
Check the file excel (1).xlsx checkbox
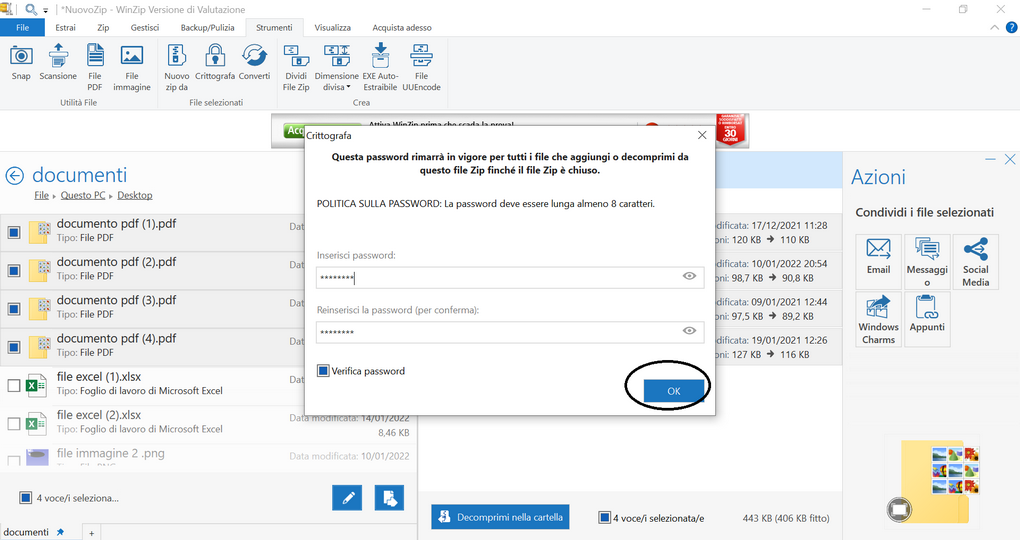[14, 386]
